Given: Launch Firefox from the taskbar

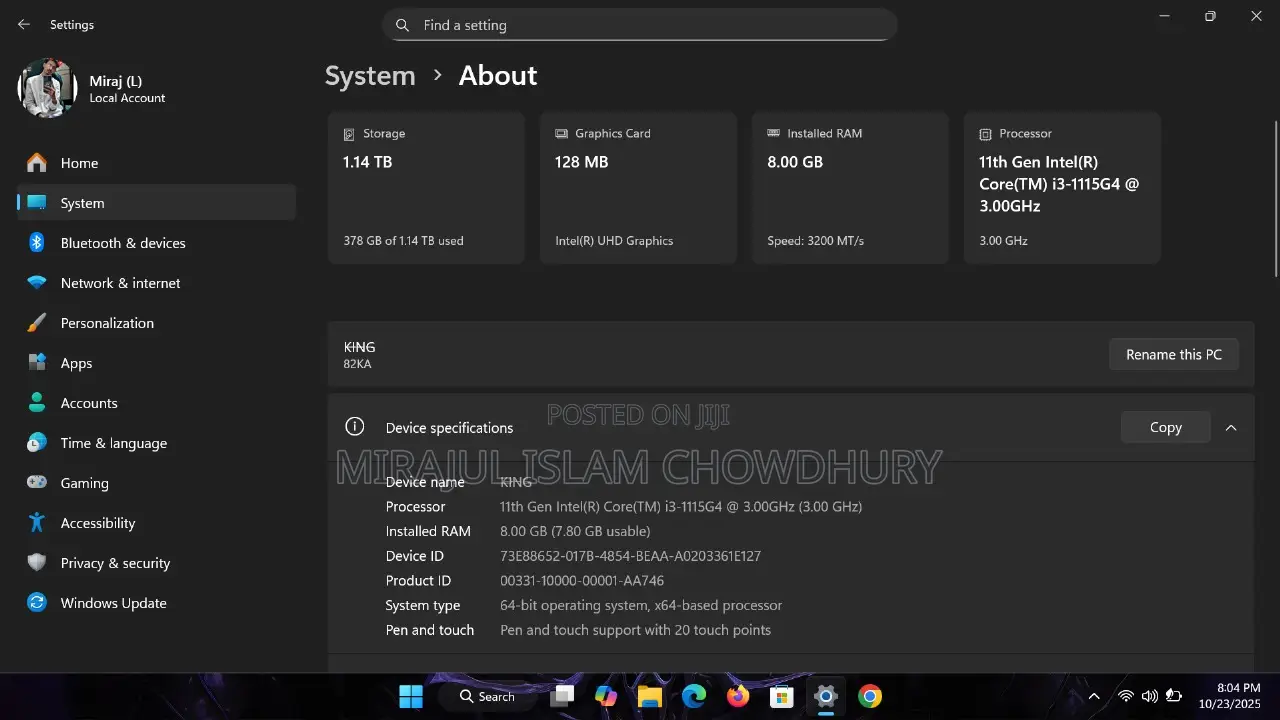Looking at the screenshot, I should pyautogui.click(x=738, y=696).
